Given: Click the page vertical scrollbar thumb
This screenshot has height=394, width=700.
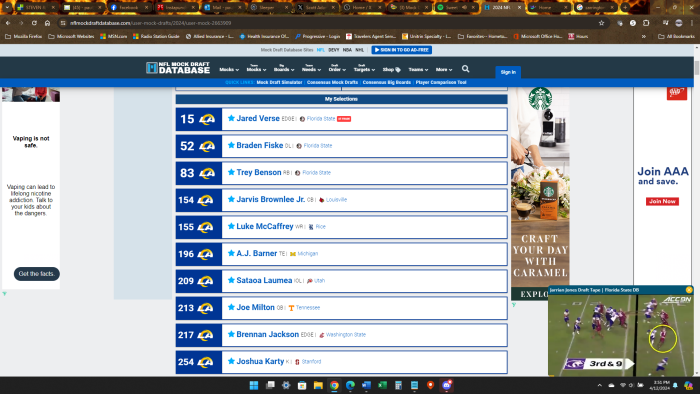Looking at the screenshot, I should (697, 68).
